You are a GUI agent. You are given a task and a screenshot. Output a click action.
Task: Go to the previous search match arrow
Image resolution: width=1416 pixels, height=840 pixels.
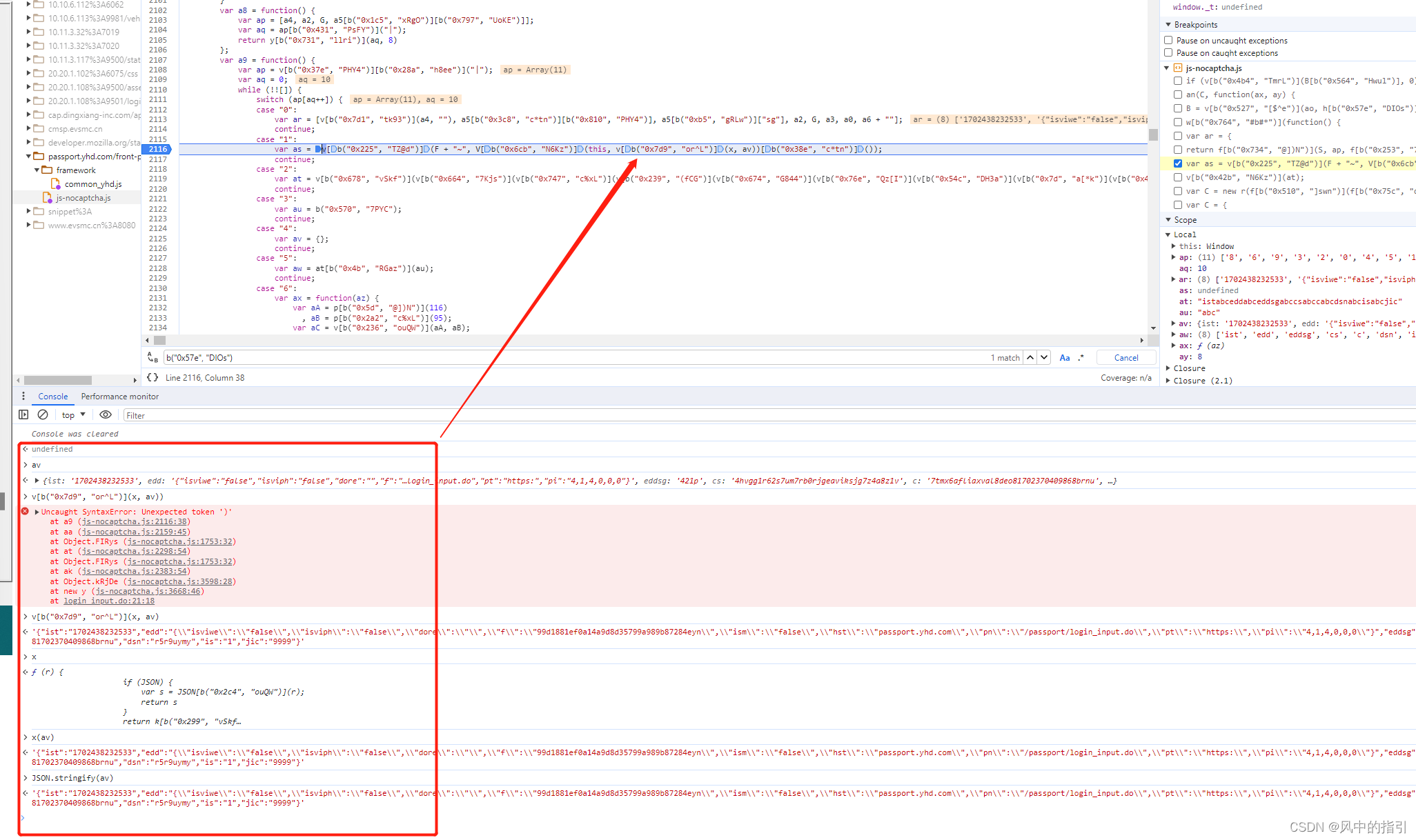(1030, 357)
